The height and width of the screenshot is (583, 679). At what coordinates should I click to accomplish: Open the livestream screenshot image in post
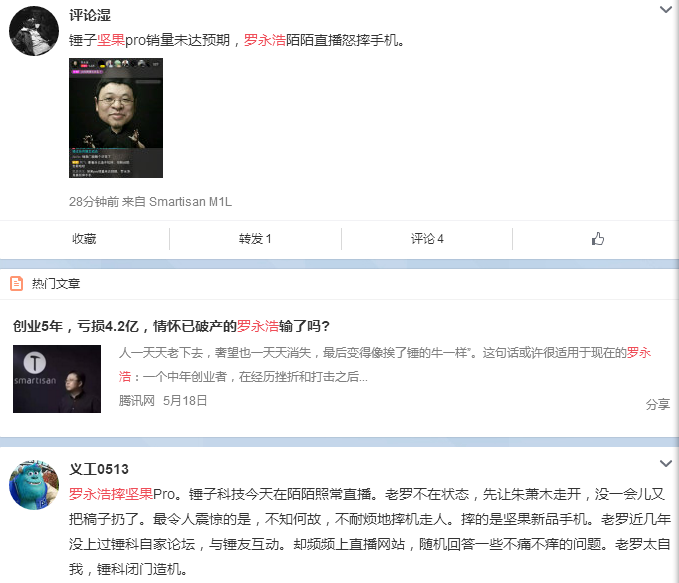[x=116, y=118]
